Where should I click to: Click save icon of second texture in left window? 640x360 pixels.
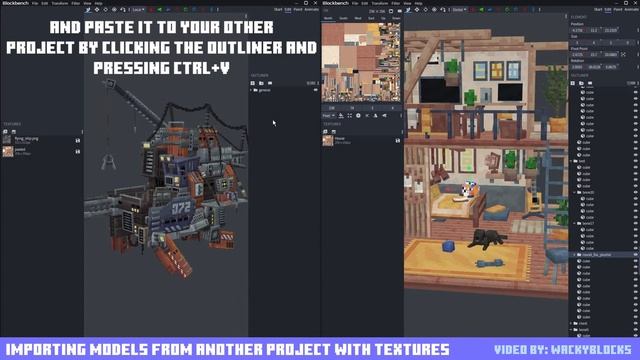click(78, 151)
